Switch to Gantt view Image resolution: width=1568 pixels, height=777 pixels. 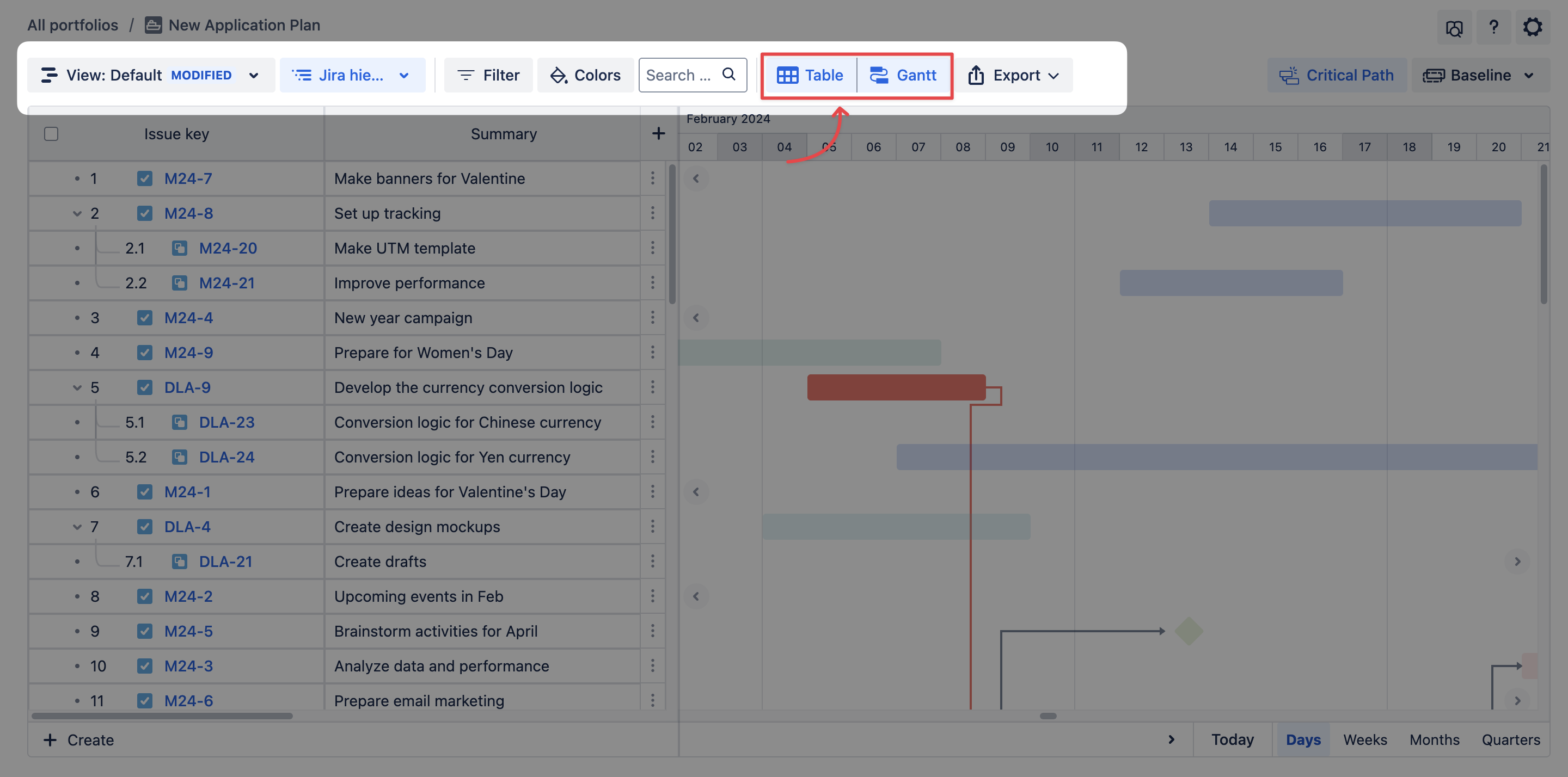click(903, 76)
